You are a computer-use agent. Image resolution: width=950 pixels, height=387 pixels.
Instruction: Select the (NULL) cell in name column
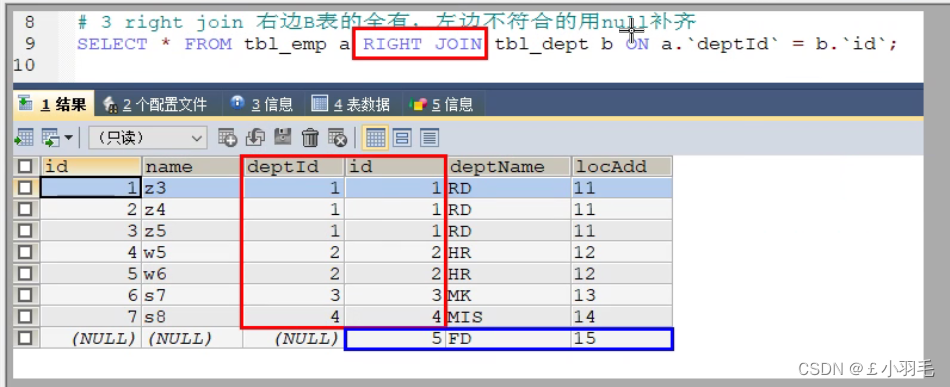pyautogui.click(x=191, y=339)
